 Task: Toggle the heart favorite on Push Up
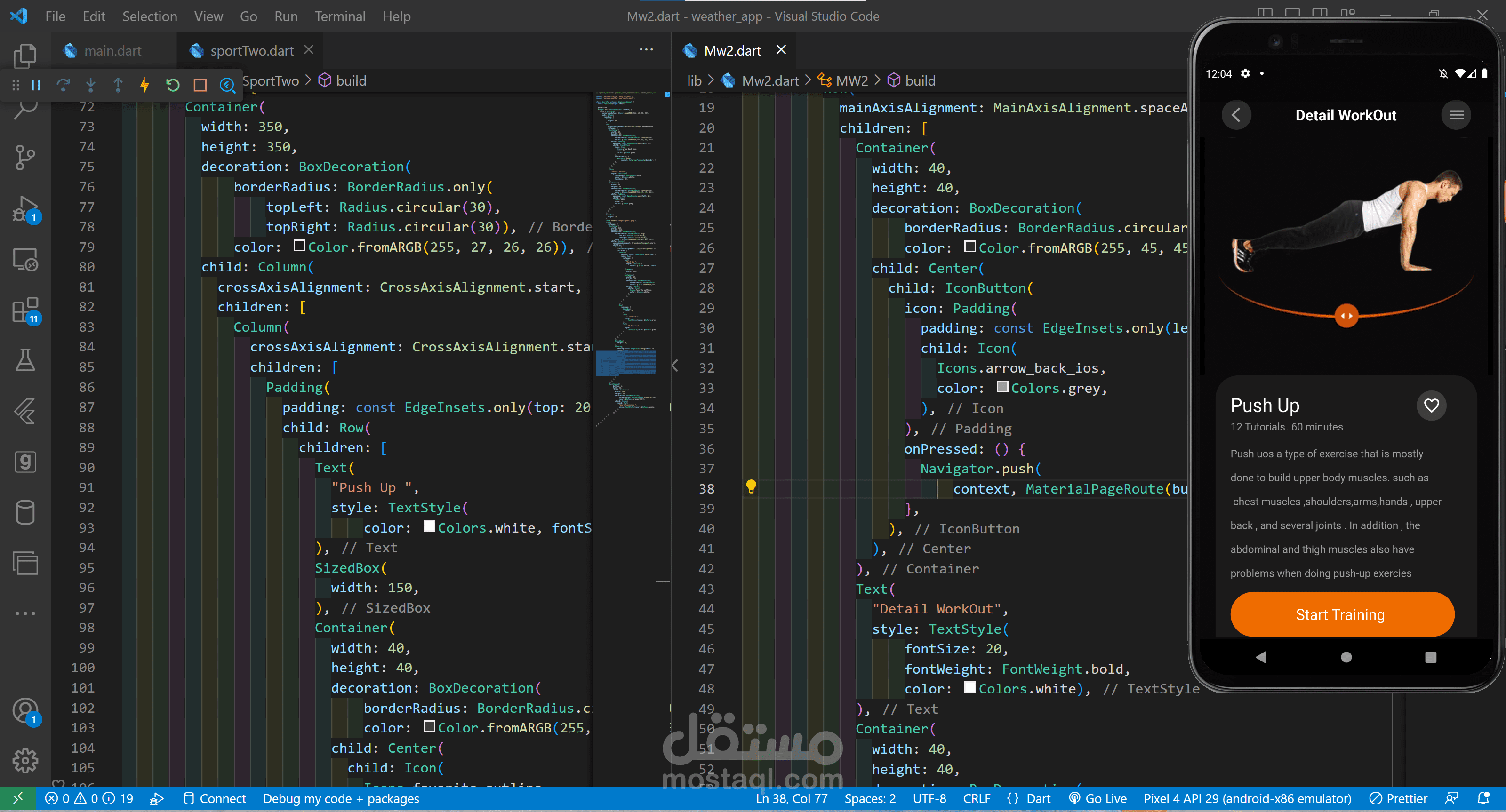1431,405
